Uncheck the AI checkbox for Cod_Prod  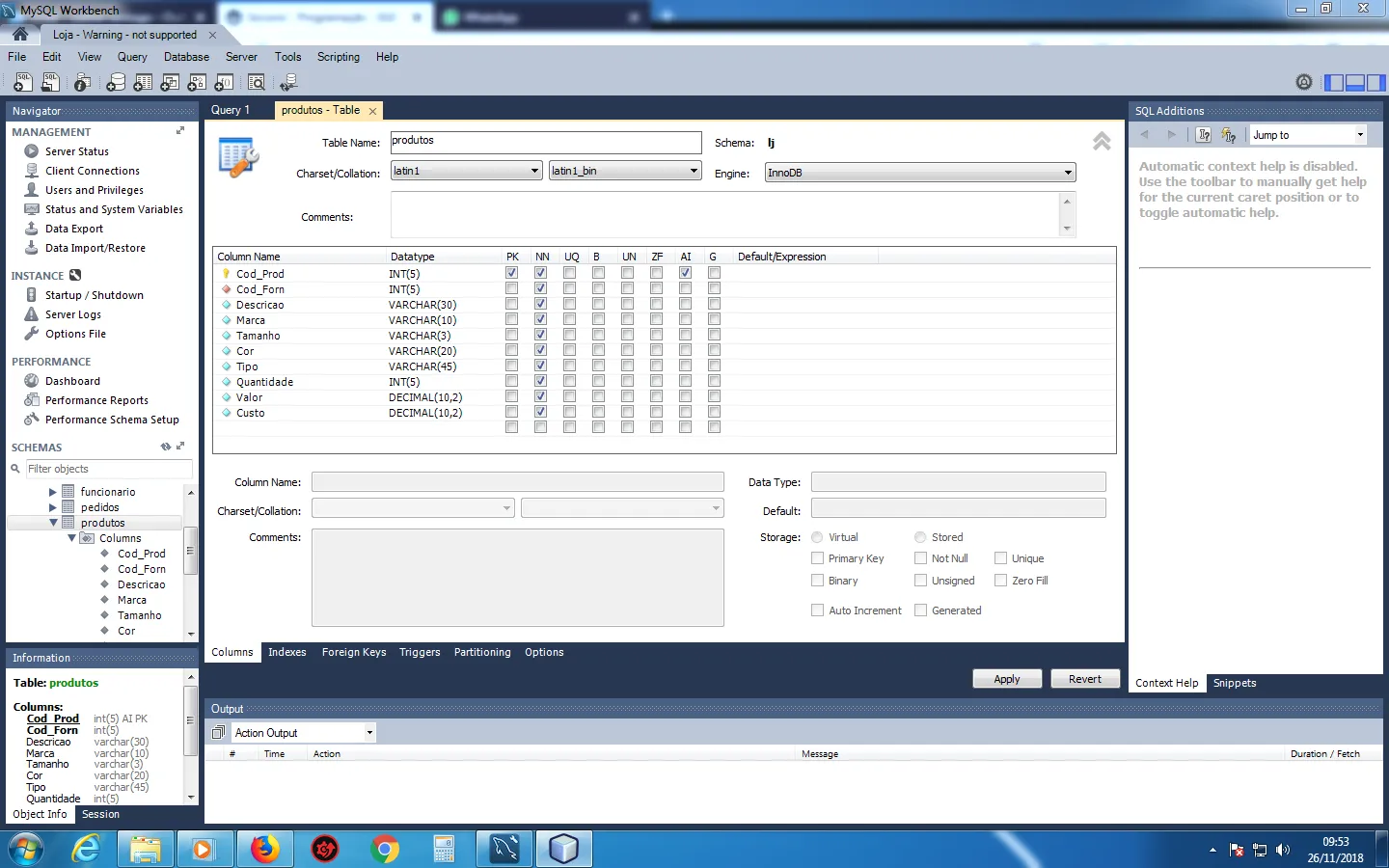[686, 273]
